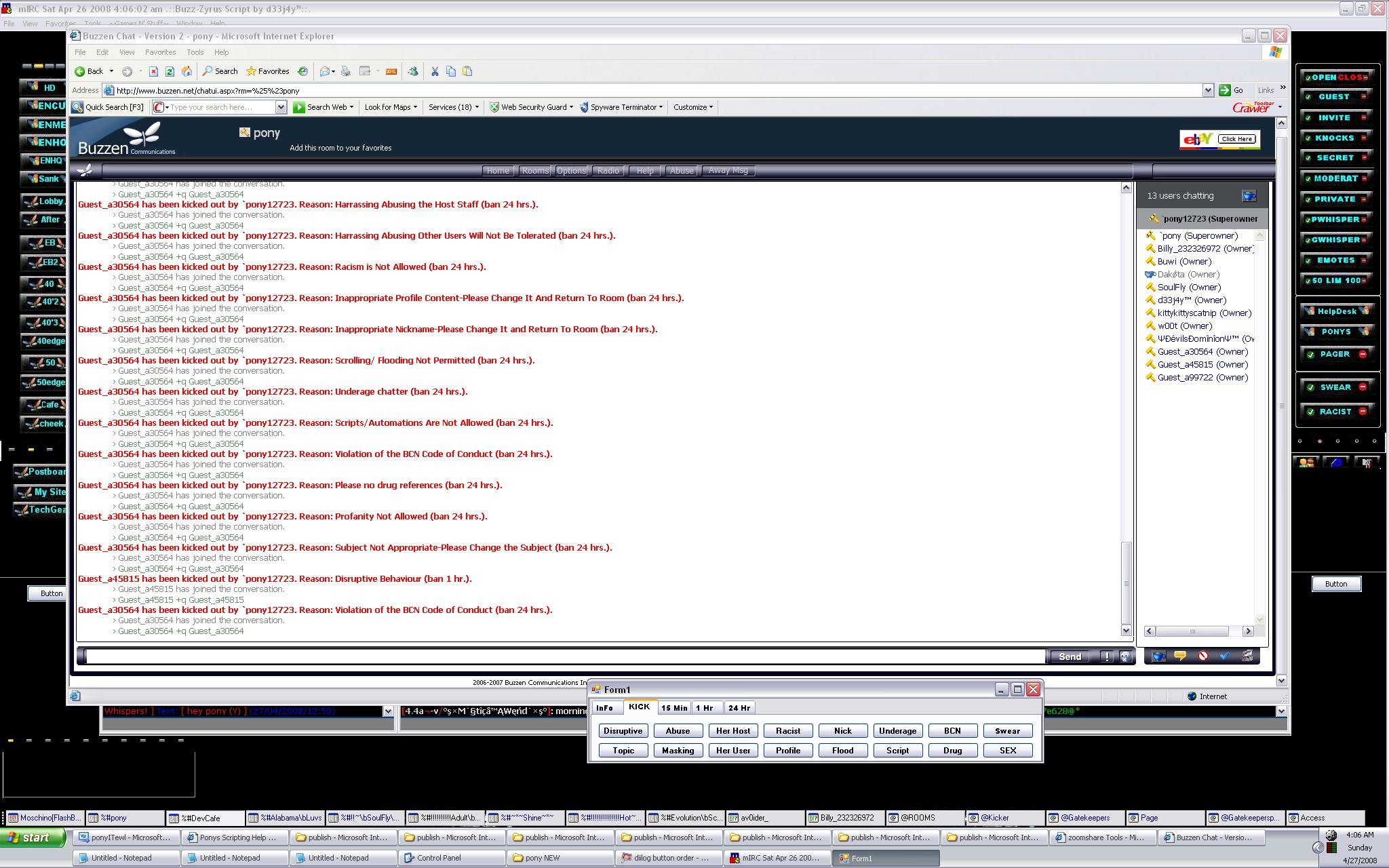1389x868 pixels.
Task: Click the IE Mail envelope toolbar icon
Action: point(325,71)
